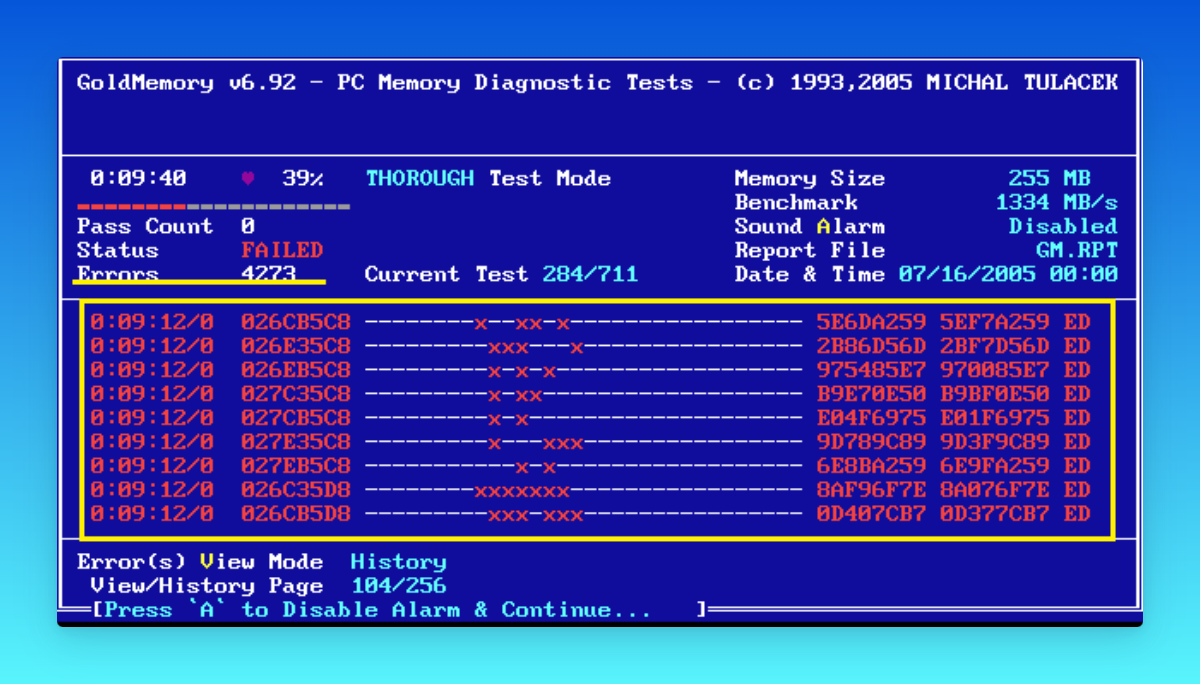
Task: Click the ED code in the 026CB5C8 row
Action: coord(1077,323)
